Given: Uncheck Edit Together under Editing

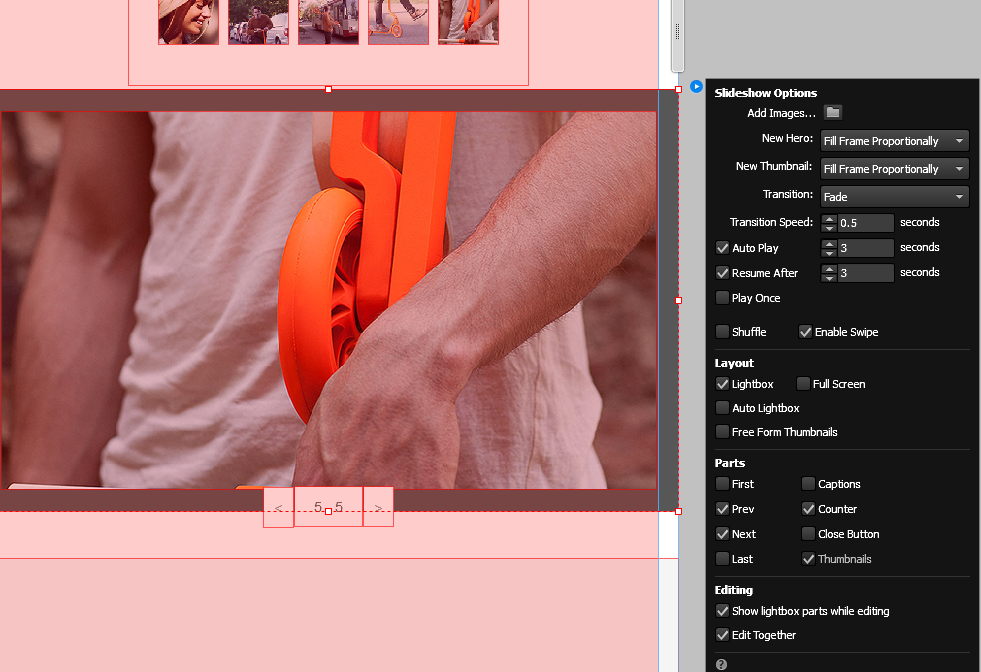Looking at the screenshot, I should (722, 634).
